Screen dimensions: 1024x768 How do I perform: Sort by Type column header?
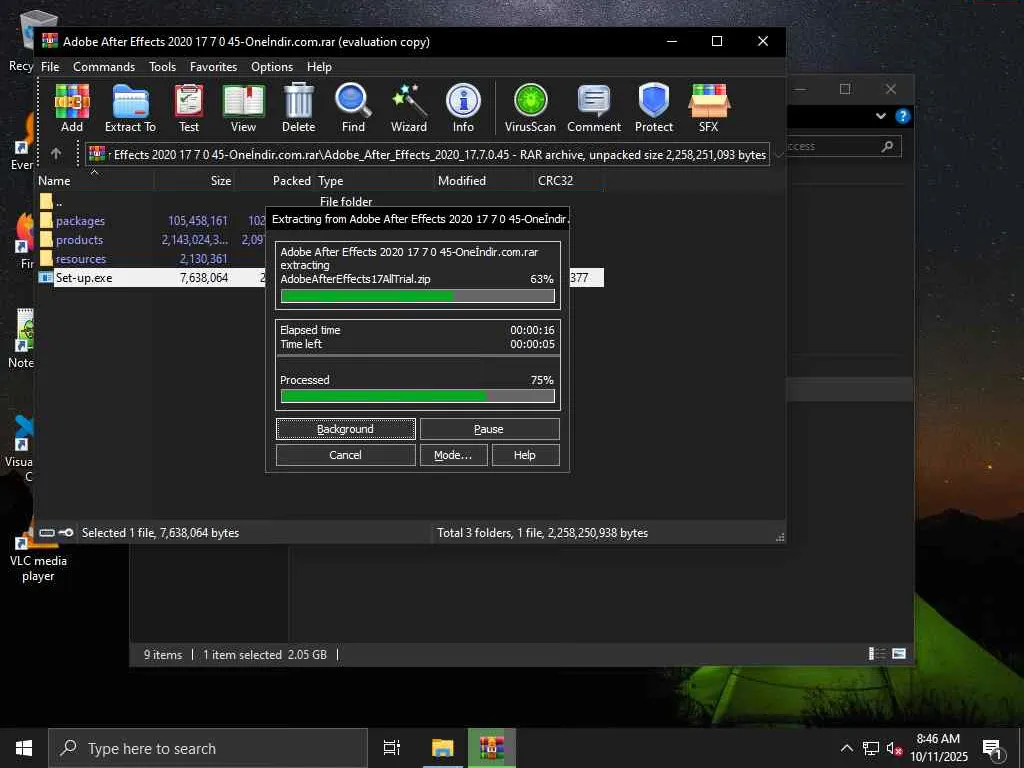374,181
